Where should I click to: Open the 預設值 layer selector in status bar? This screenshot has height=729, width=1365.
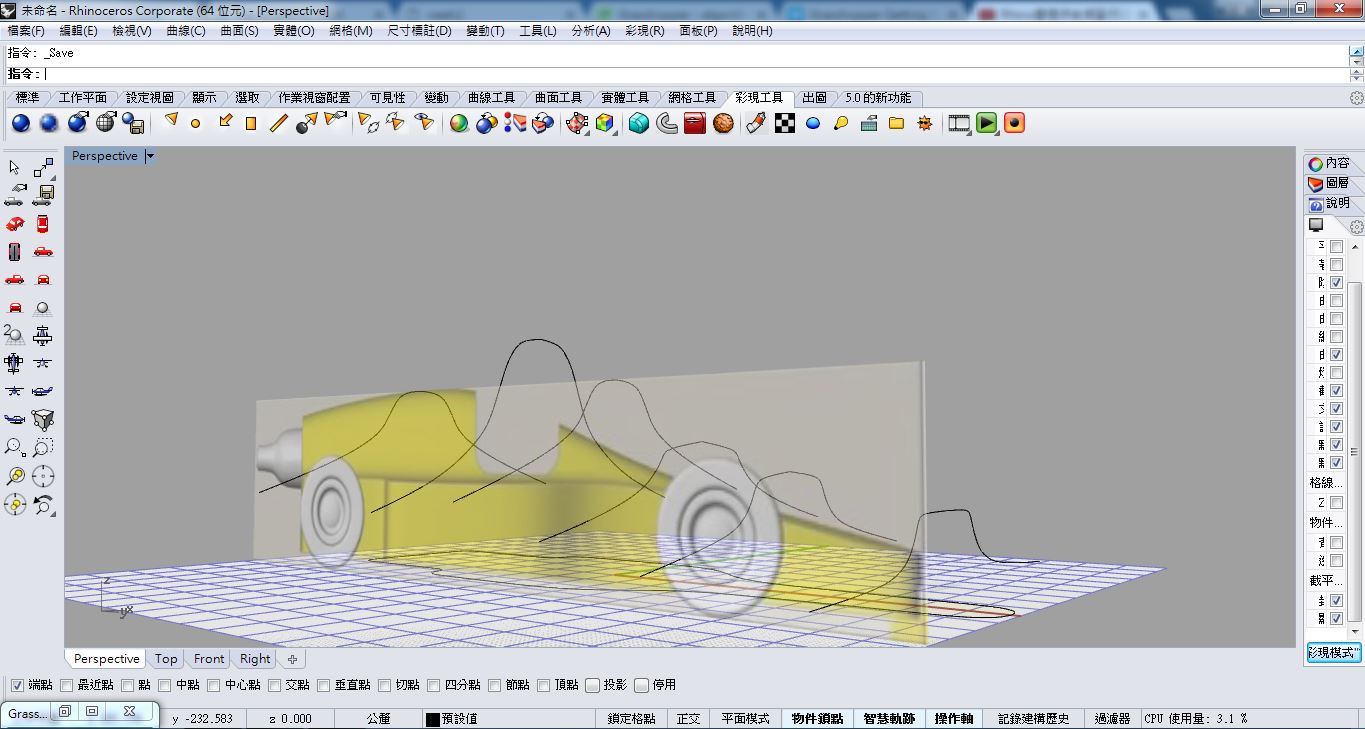tap(460, 718)
